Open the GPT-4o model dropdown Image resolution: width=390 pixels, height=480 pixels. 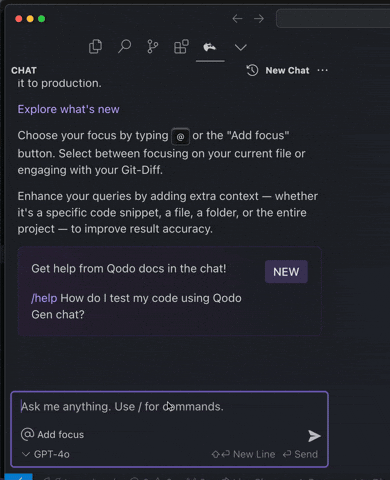(x=46, y=454)
